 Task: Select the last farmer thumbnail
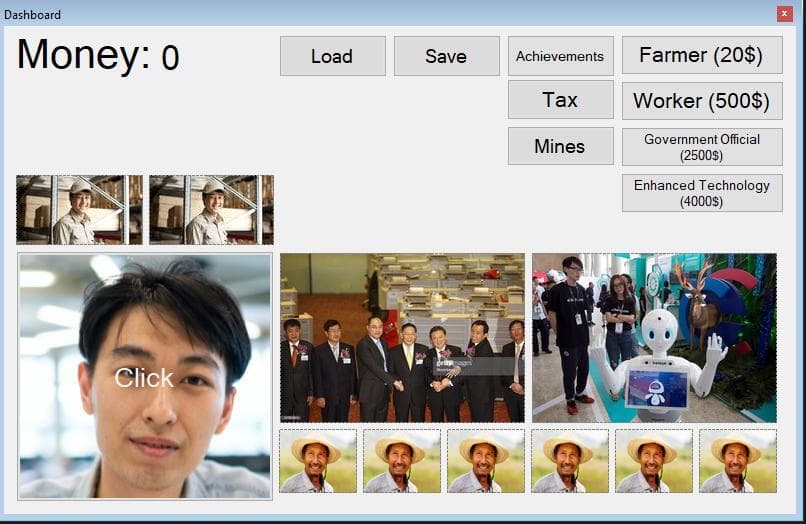point(738,461)
